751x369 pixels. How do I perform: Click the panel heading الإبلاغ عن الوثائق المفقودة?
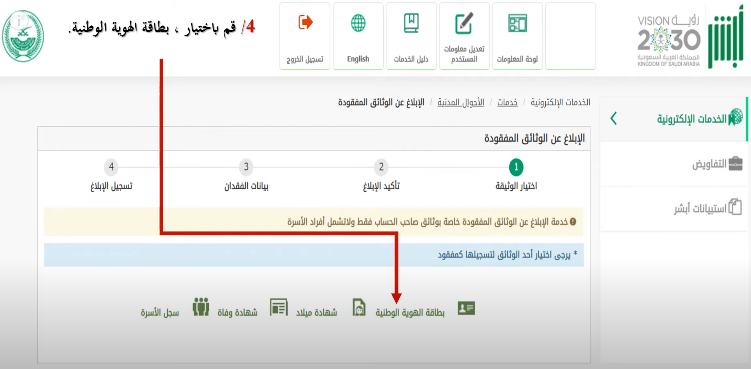click(534, 139)
